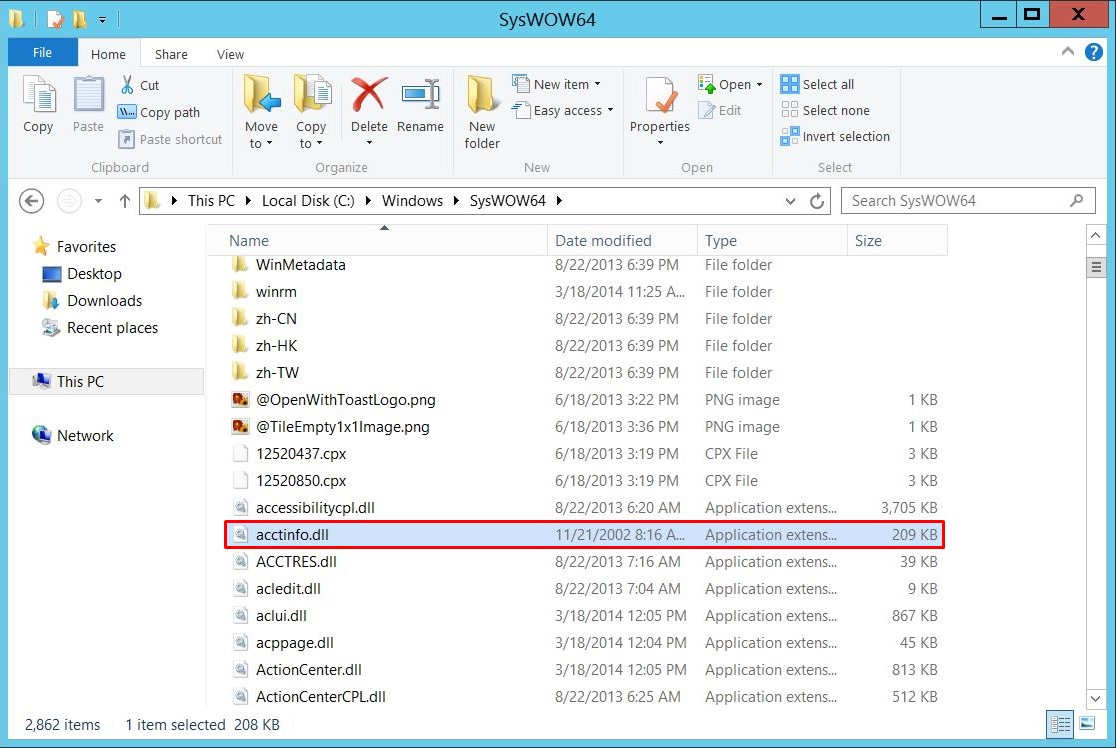
Task: Select accessibilitycpl.dll file
Action: (584, 508)
